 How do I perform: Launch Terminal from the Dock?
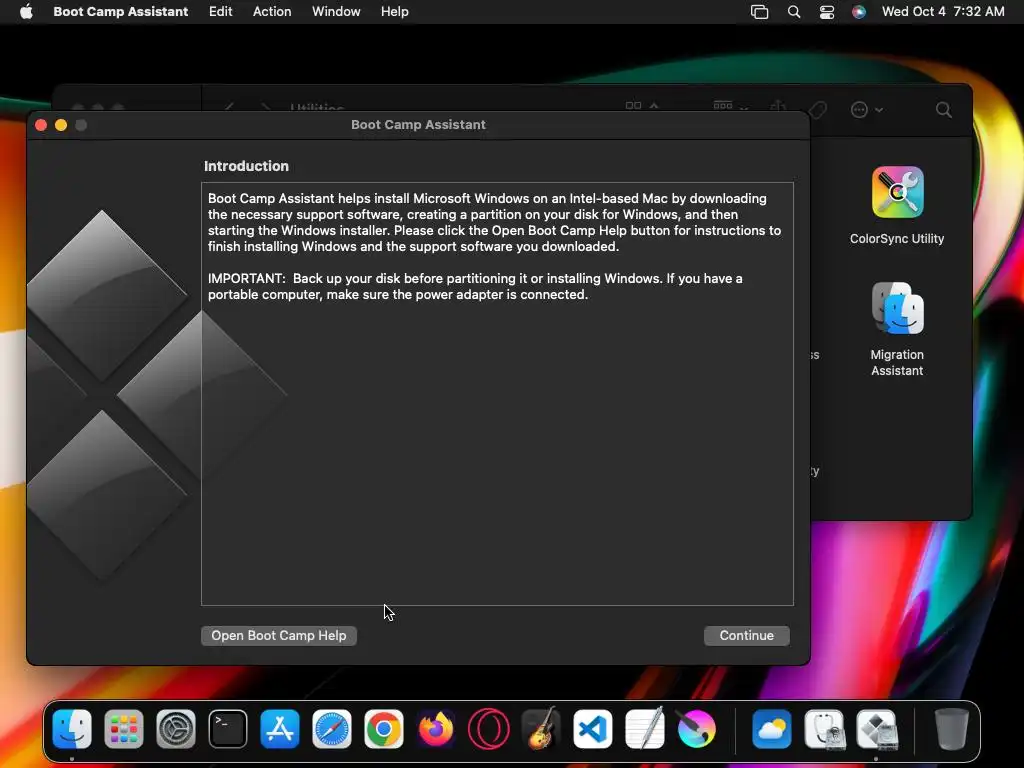[228, 729]
